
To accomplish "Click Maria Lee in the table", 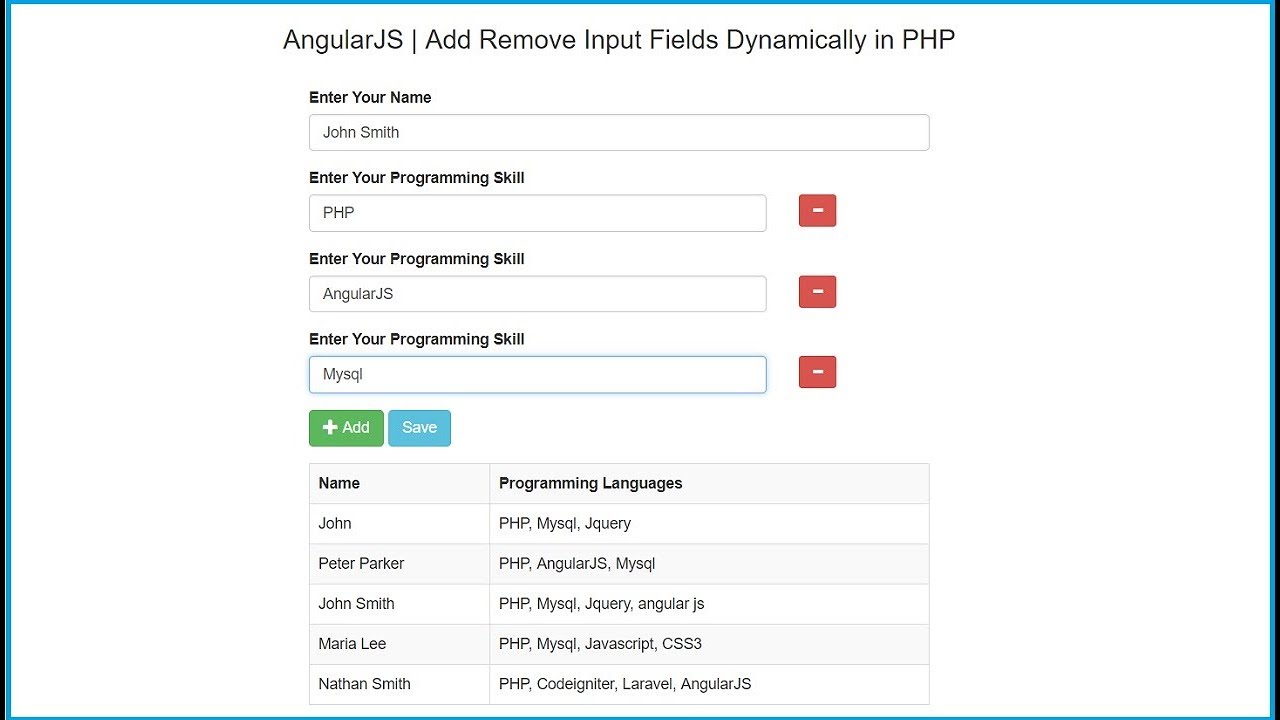I will point(352,644).
